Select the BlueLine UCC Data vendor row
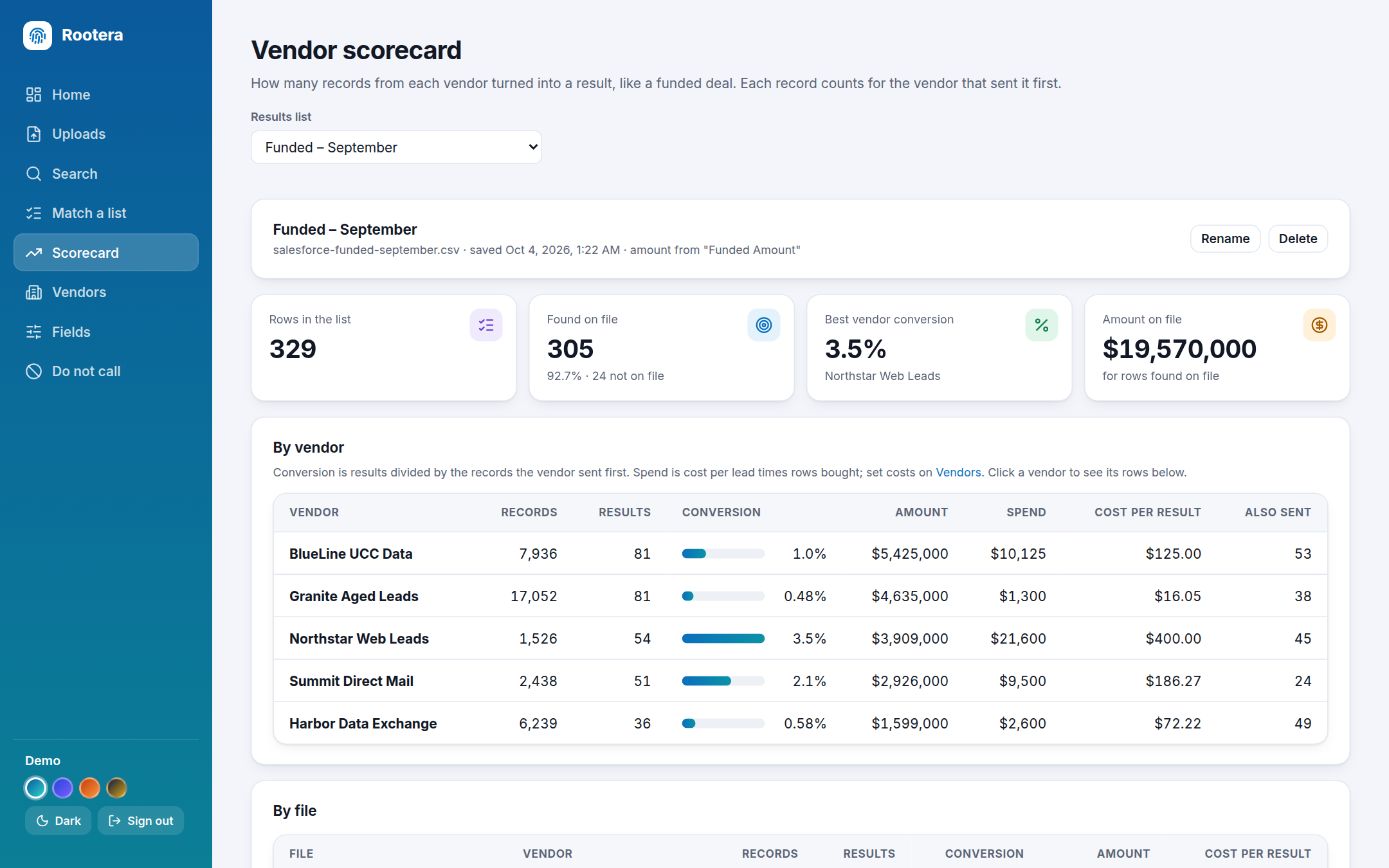1389x868 pixels. (x=800, y=554)
